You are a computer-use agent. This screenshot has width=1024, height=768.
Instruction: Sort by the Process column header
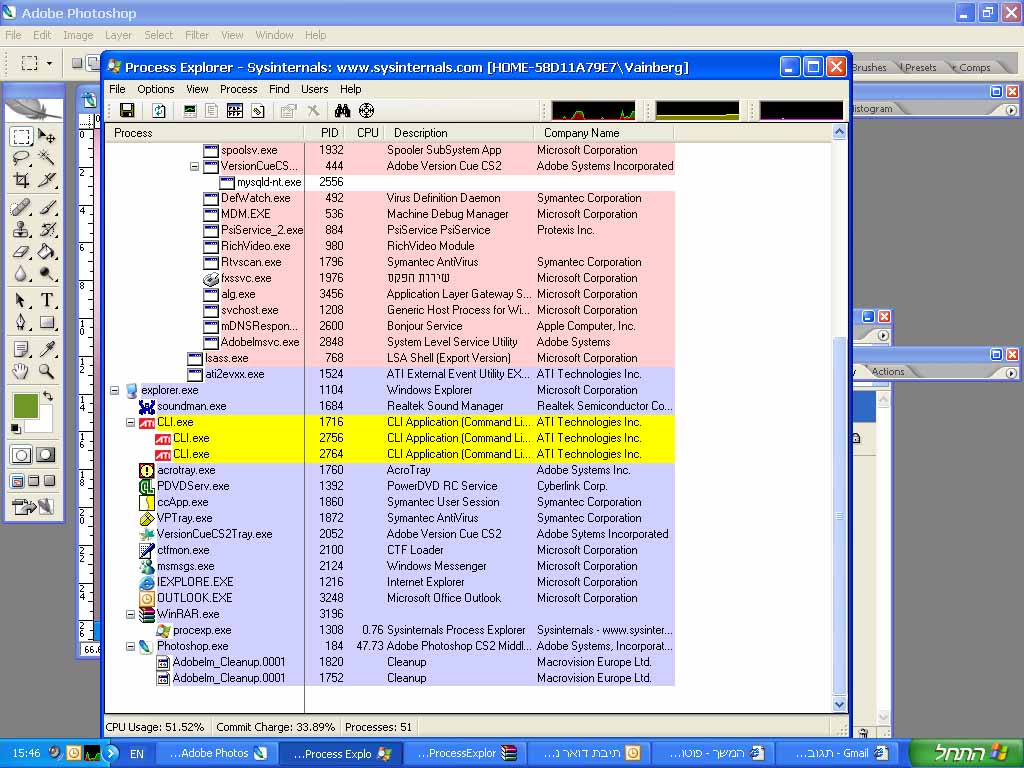[x=205, y=133]
